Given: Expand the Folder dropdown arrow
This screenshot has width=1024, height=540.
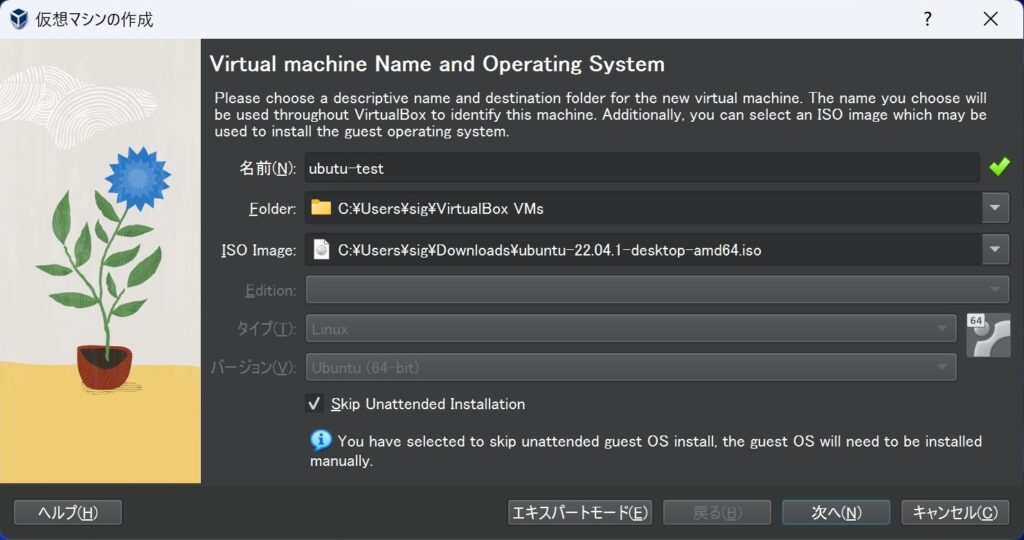Looking at the screenshot, I should [x=995, y=208].
